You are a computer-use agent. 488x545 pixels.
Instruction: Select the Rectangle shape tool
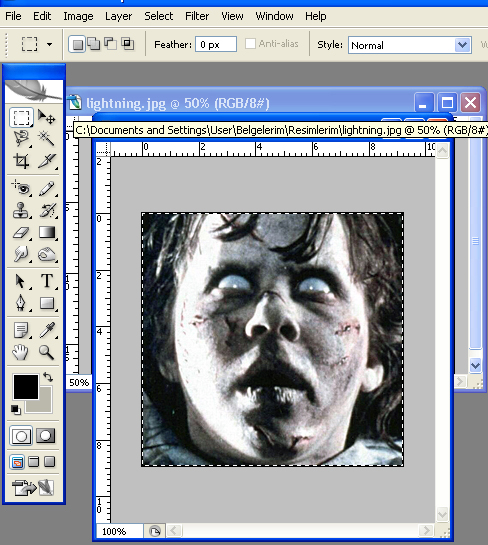[47, 303]
